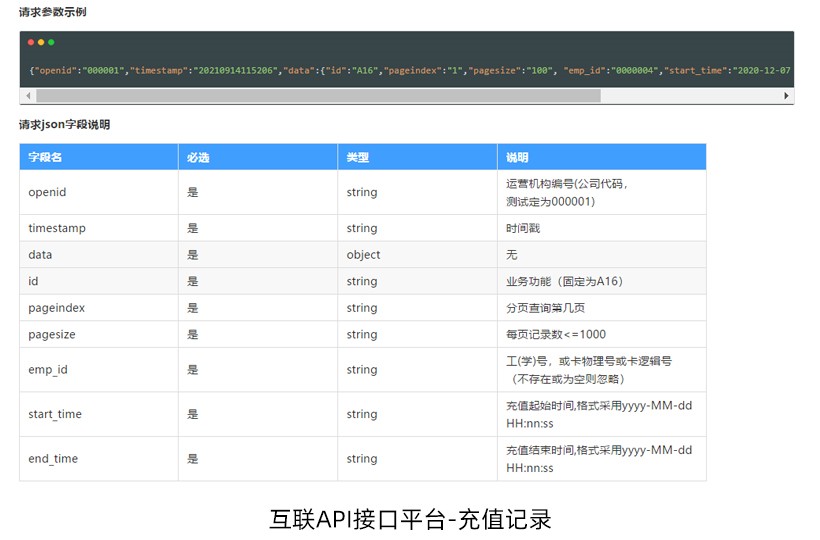Select the 字段名 column header

tap(45, 158)
